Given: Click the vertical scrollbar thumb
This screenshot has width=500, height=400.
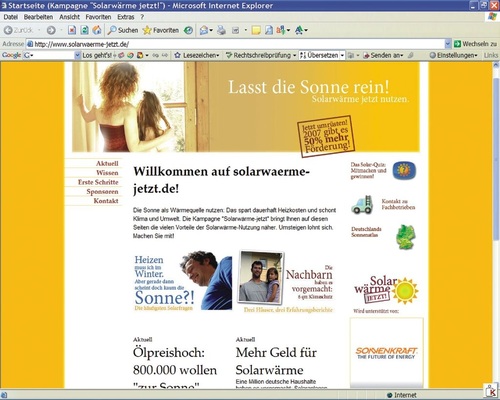Looking at the screenshot, I should click(496, 159).
